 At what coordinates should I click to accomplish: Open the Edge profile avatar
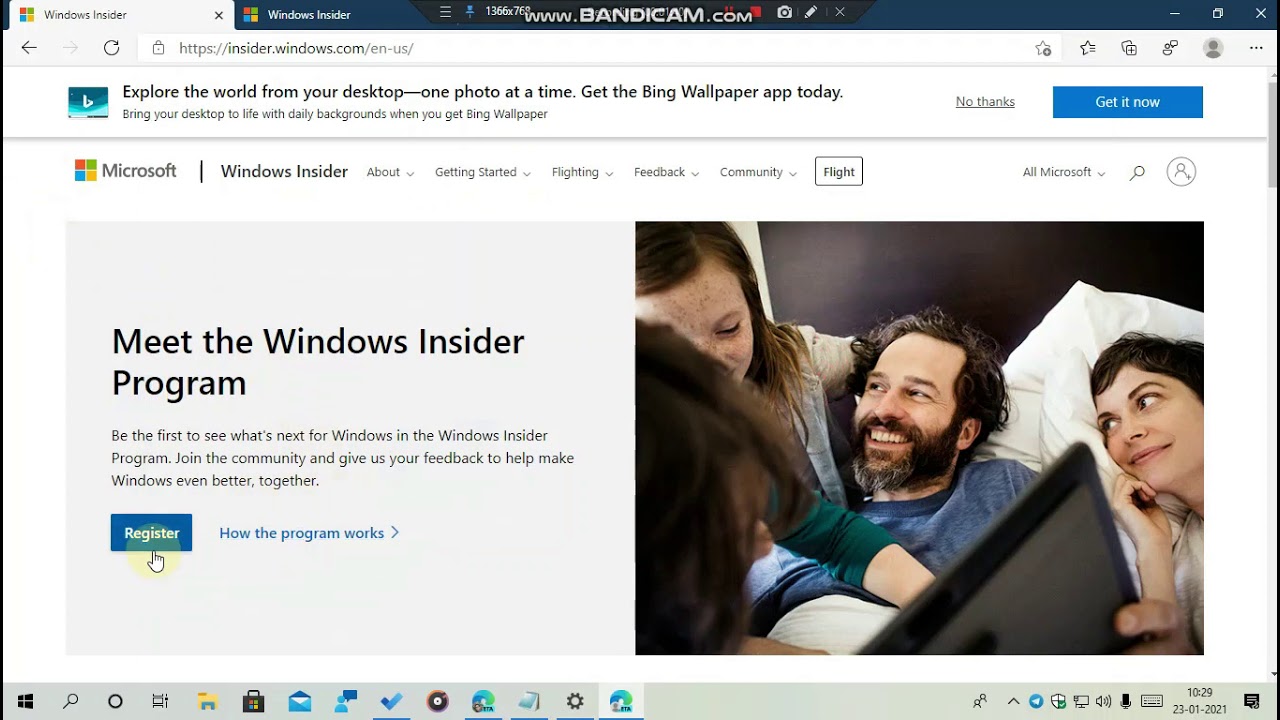tap(1213, 48)
